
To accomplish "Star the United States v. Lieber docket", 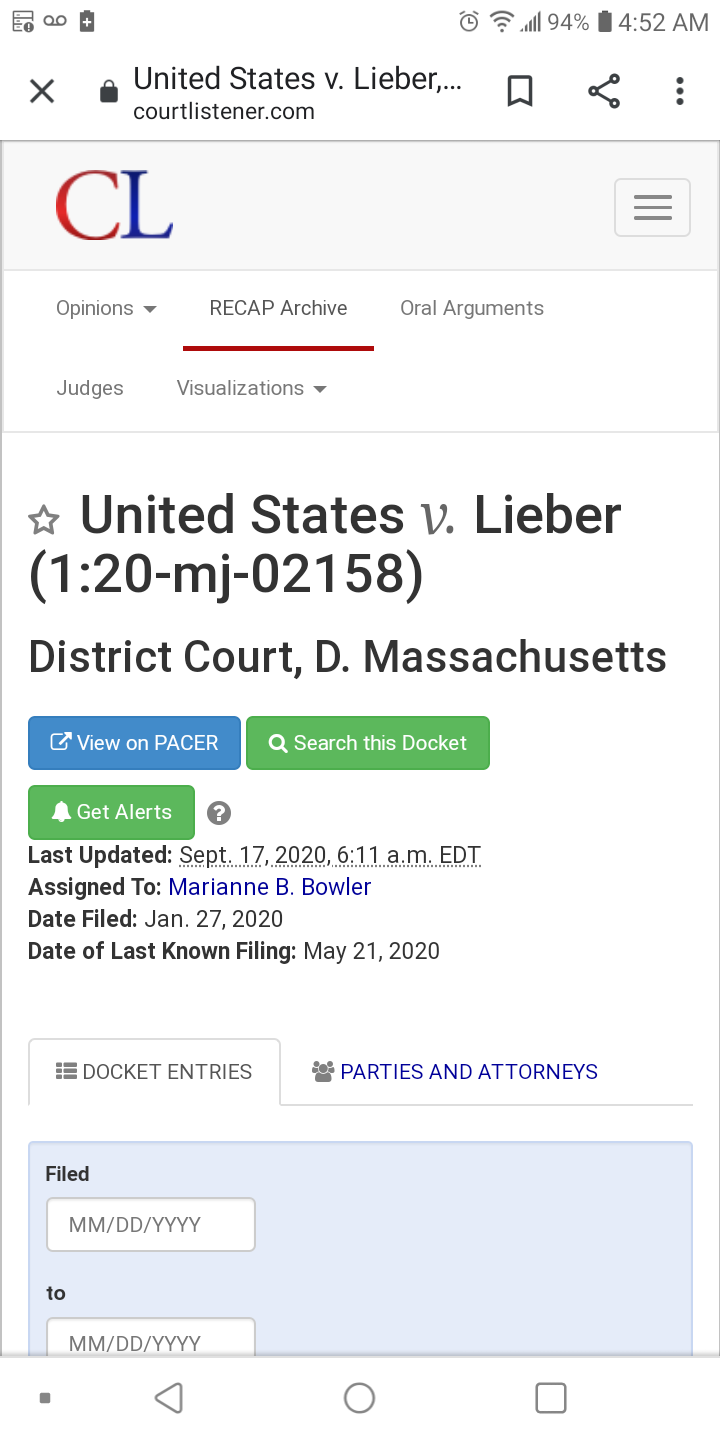I will click(44, 520).
